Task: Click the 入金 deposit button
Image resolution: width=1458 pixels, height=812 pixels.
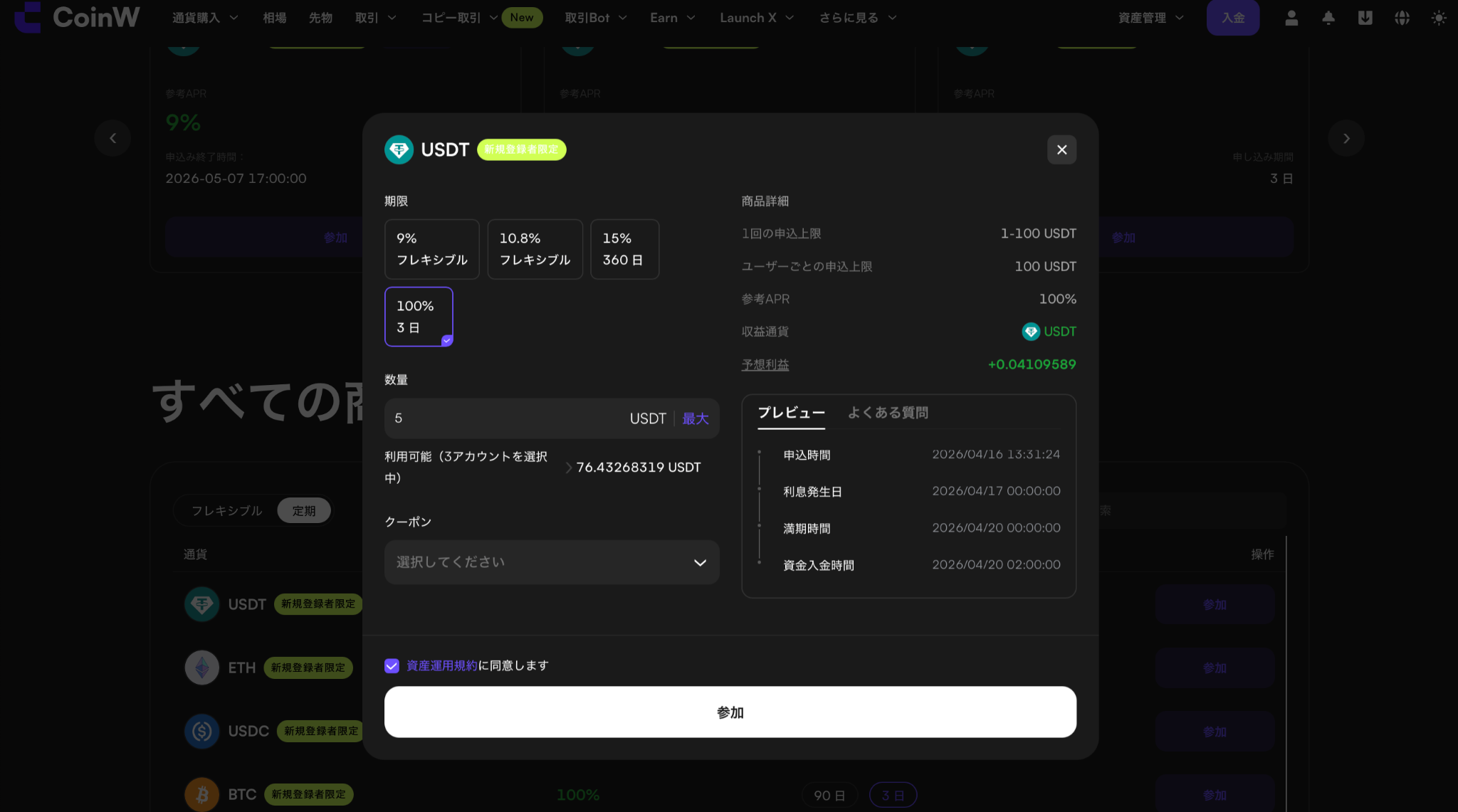Action: [x=1233, y=18]
